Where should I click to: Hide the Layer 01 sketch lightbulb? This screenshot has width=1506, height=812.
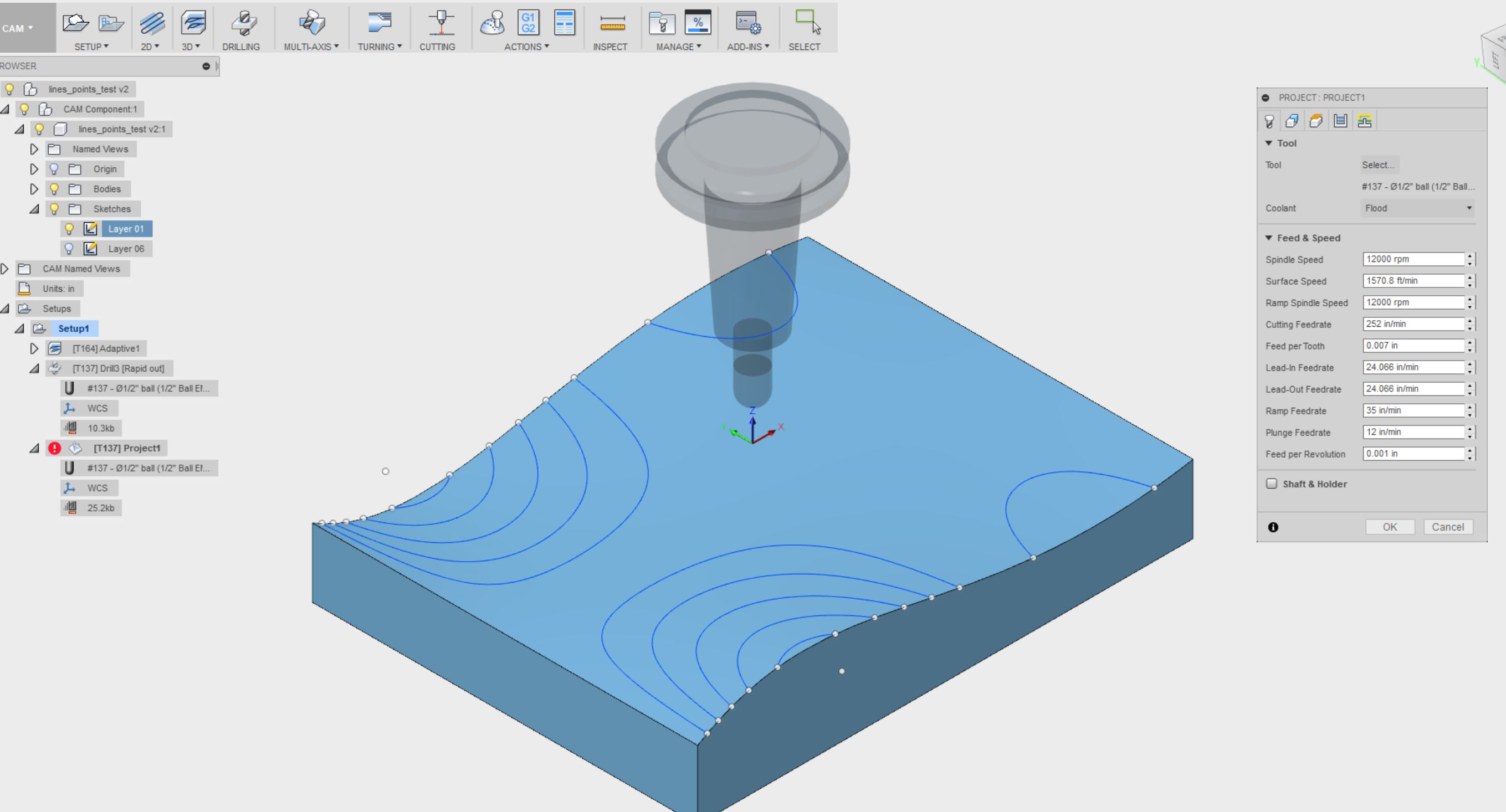(69, 229)
